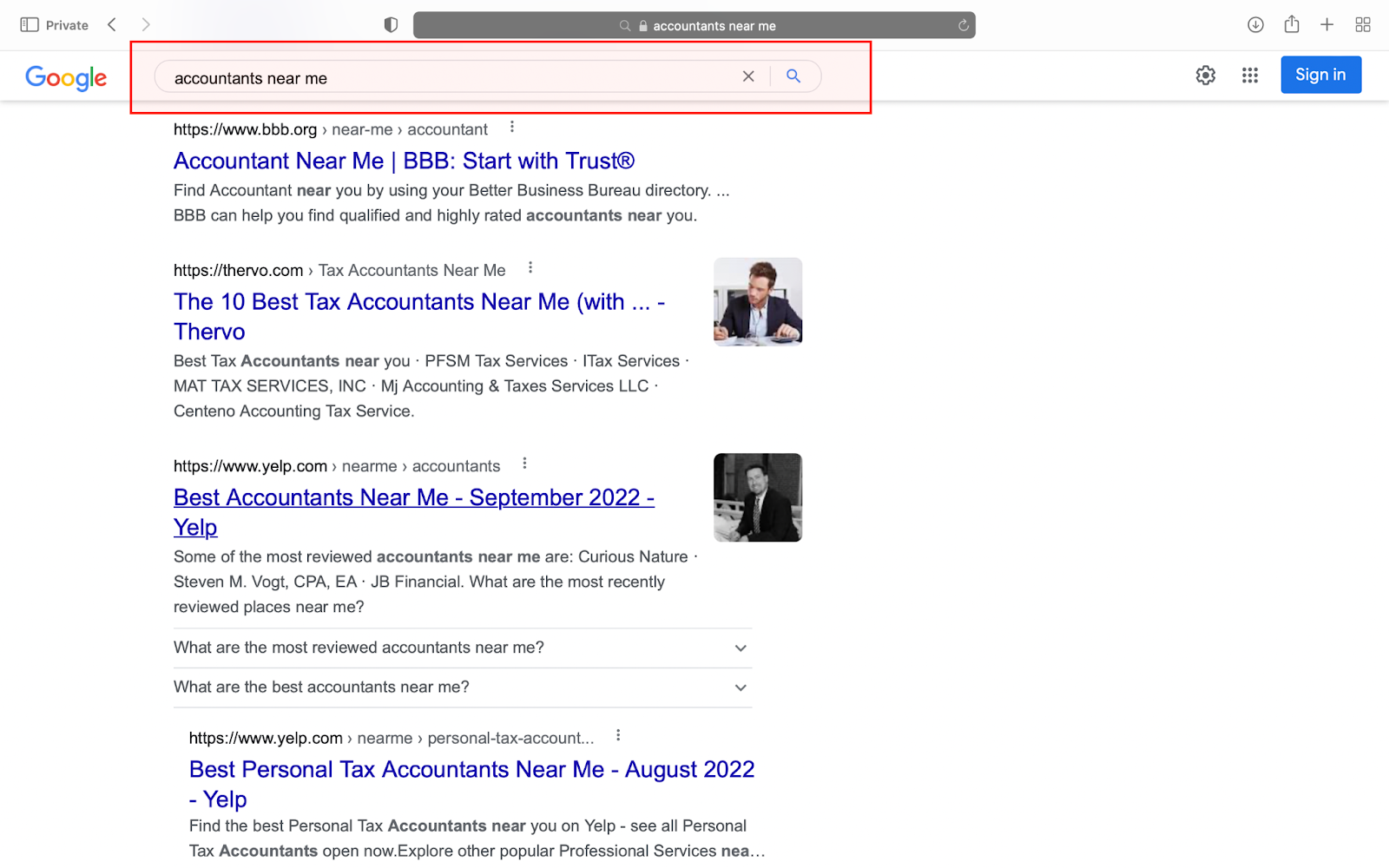Open the Google apps grid
Screen dimensions: 1389x868
tap(1250, 76)
